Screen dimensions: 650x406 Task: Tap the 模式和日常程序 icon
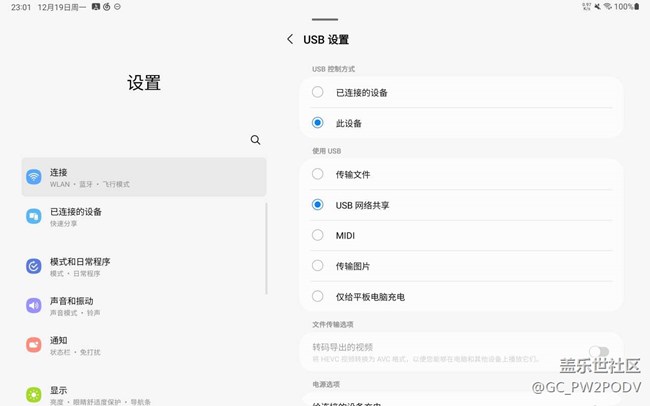(34, 266)
